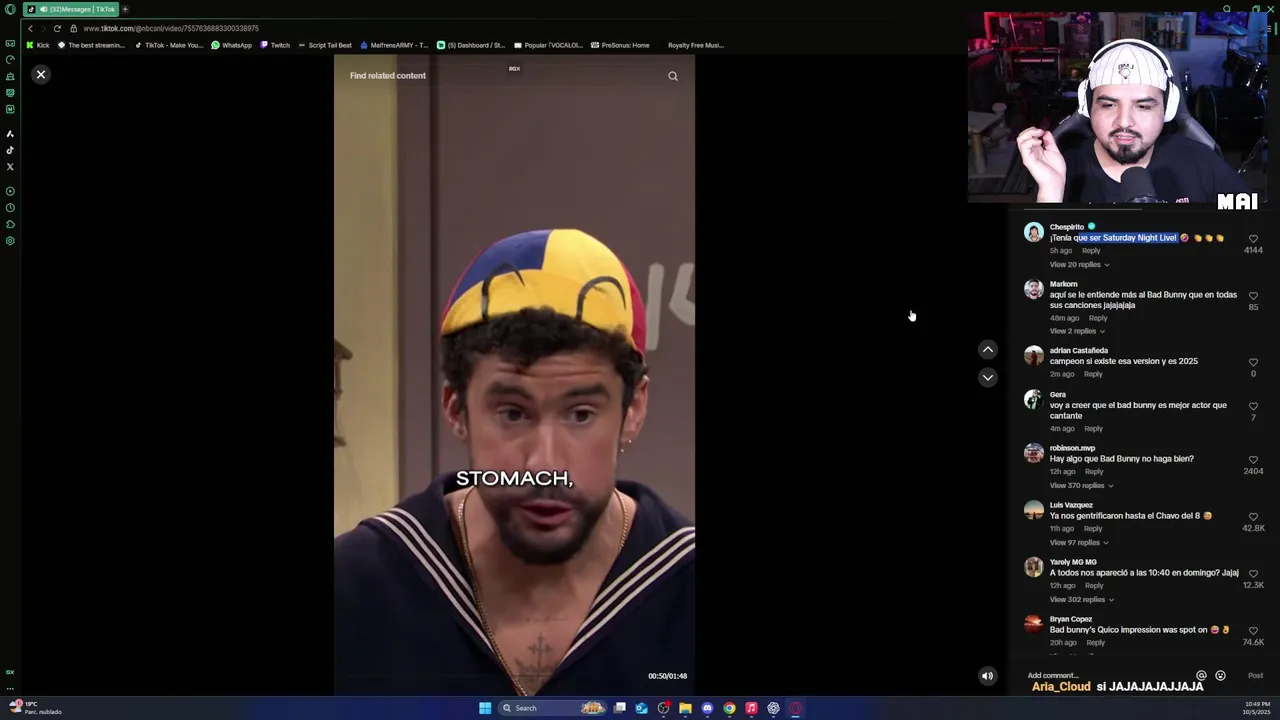This screenshot has height=720, width=1280.
Task: Like Bryan Copez's comment via its heart
Action: point(1253,632)
